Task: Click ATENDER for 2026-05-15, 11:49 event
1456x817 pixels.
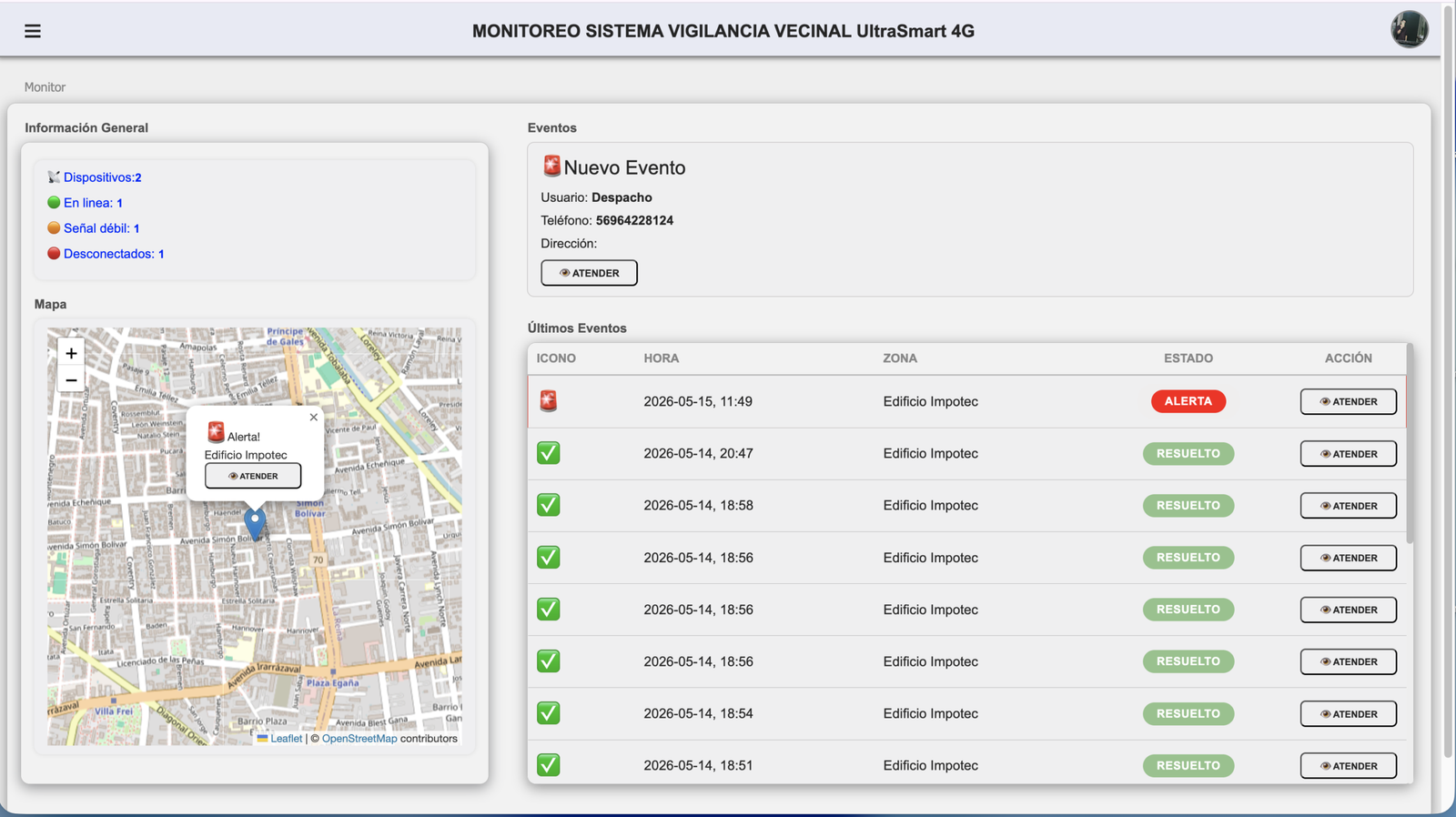Action: tap(1349, 401)
